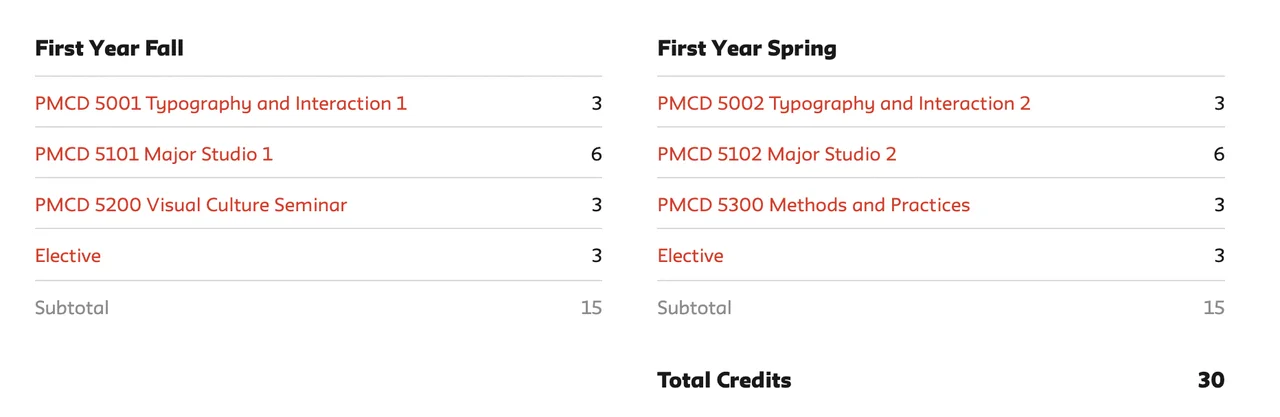Click the Spring subtotal value 15

tap(1213, 308)
